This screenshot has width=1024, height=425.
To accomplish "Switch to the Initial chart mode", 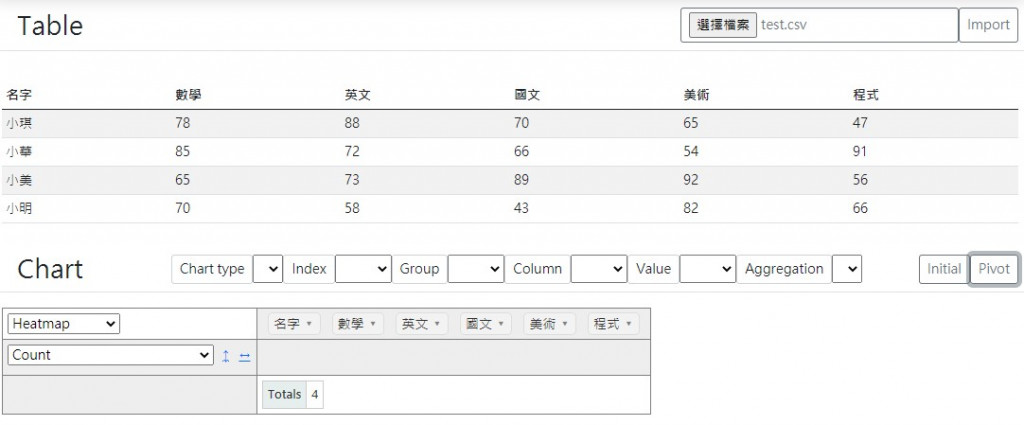I will point(944,269).
